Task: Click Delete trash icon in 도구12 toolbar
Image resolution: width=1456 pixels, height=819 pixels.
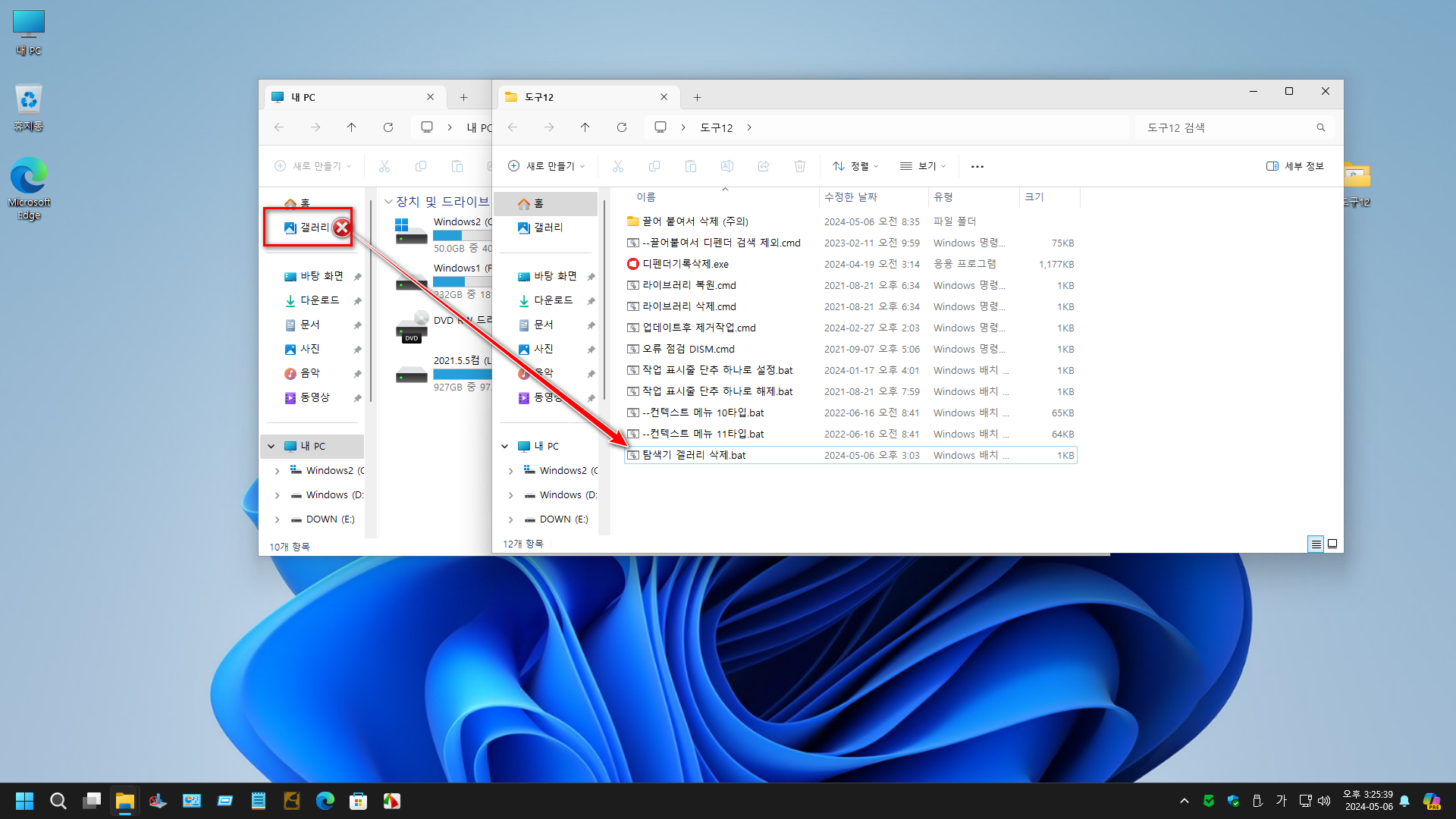Action: tap(800, 166)
